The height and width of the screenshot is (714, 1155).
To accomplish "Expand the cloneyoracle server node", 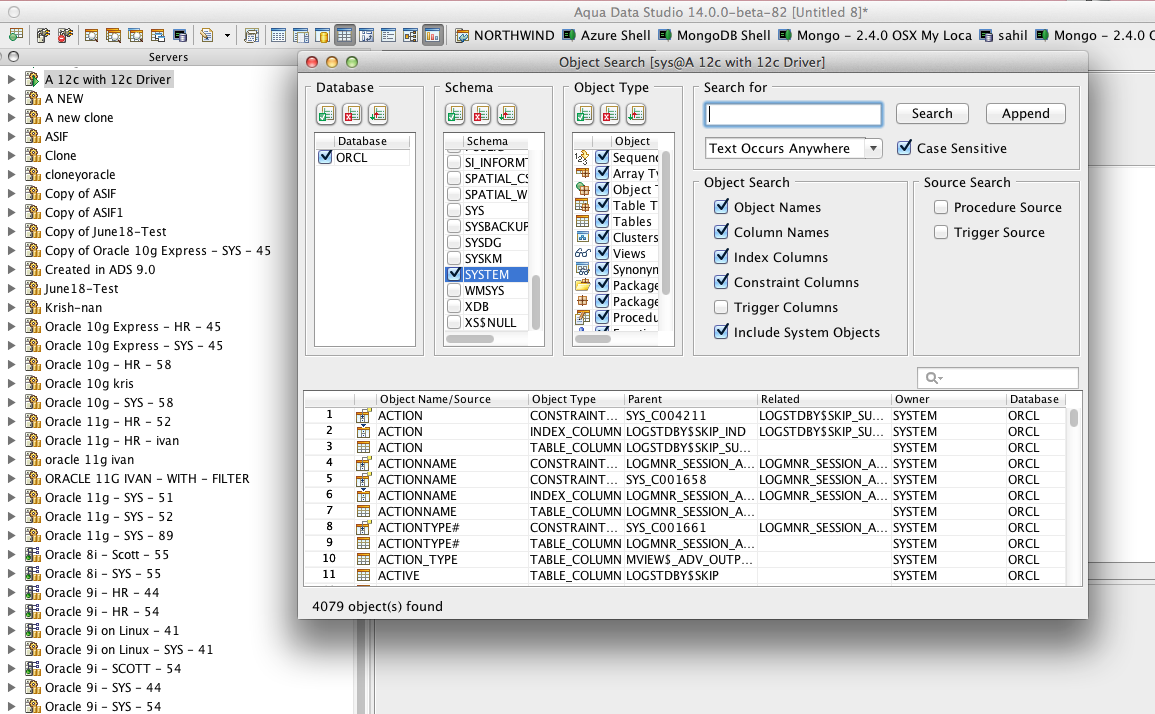I will (x=12, y=175).
